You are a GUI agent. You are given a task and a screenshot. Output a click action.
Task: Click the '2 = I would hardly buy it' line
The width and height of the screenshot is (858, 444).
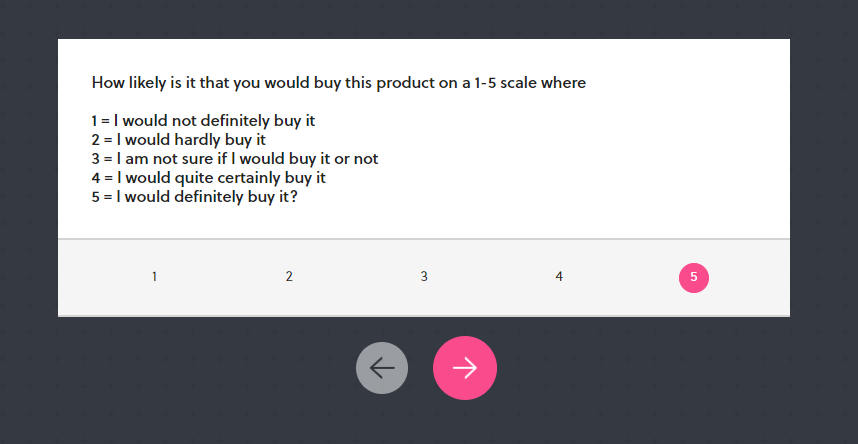click(x=178, y=140)
